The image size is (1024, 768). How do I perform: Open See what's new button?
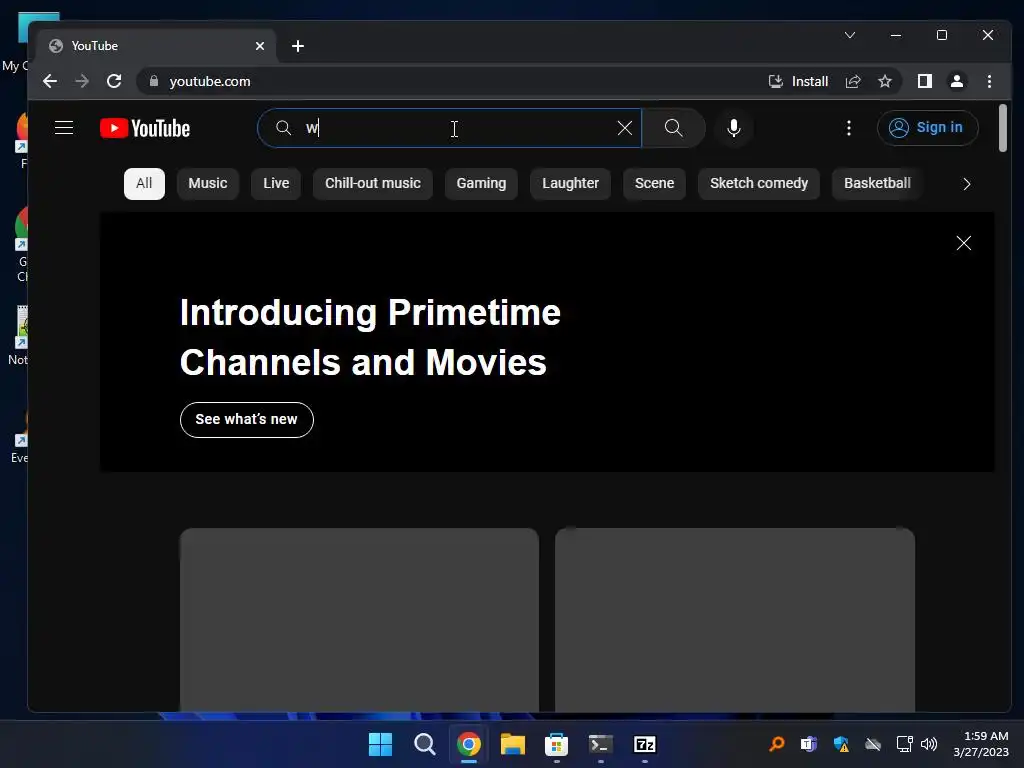(x=247, y=420)
